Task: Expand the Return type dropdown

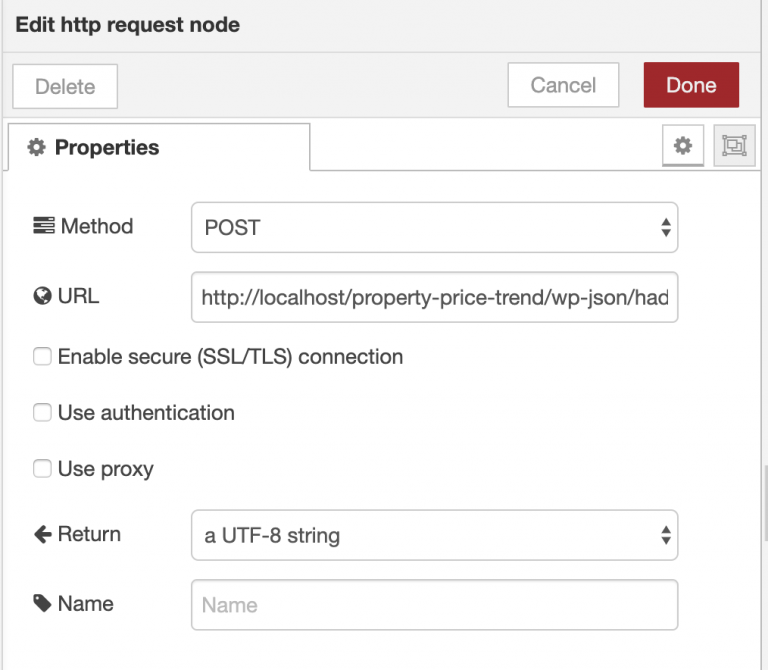Action: tap(434, 535)
